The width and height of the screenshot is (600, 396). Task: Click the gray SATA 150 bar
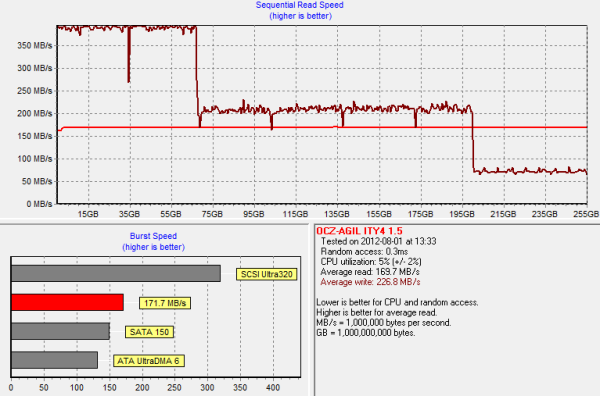60,331
